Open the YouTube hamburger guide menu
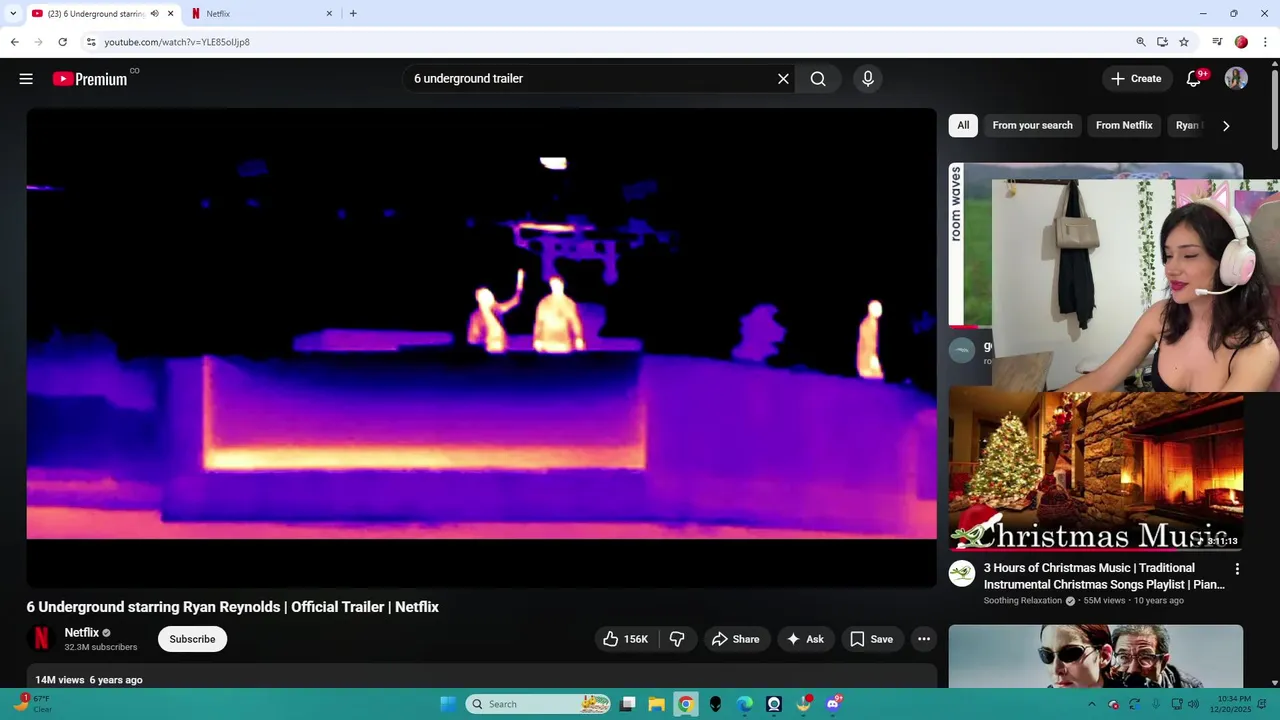 pyautogui.click(x=26, y=79)
